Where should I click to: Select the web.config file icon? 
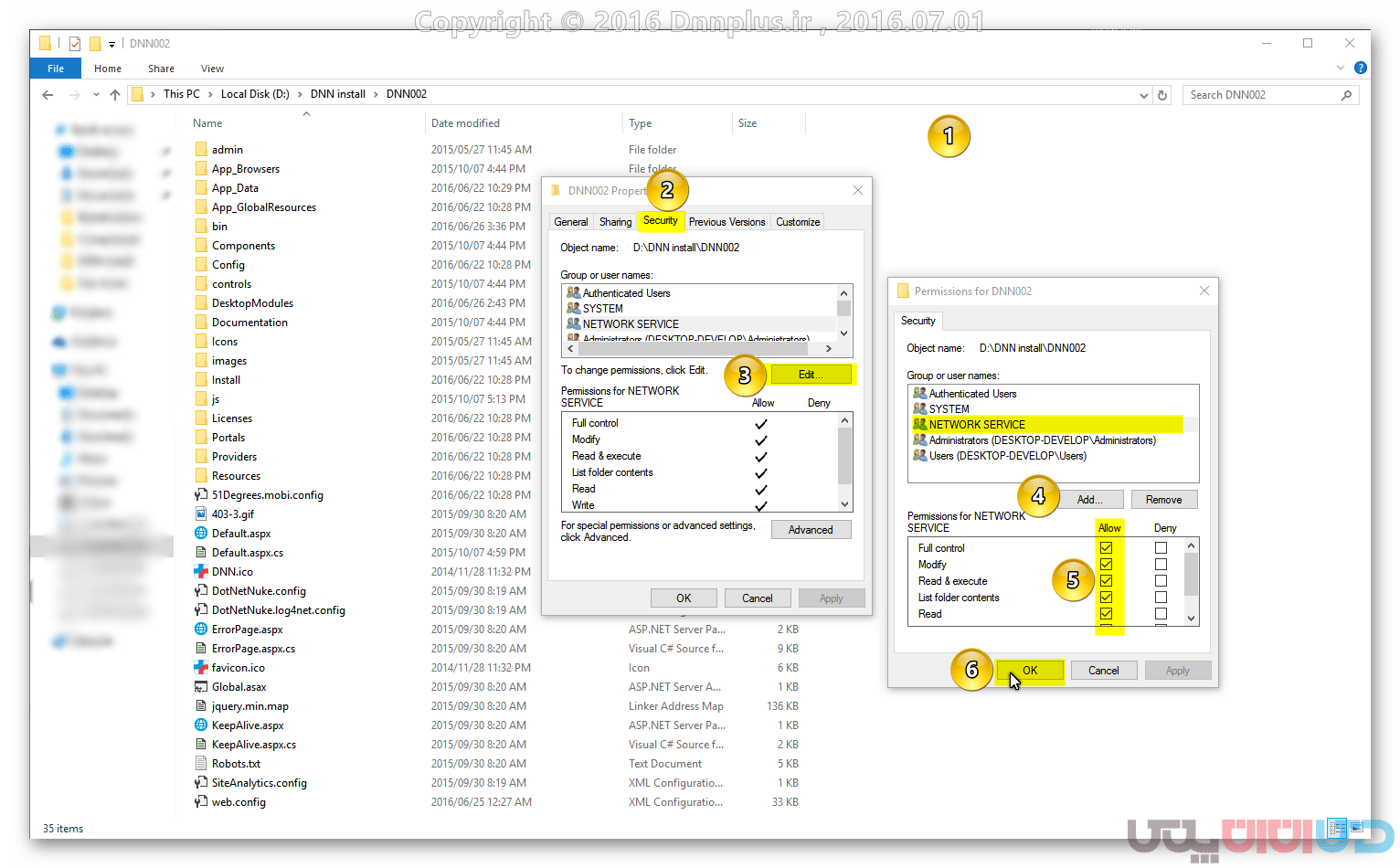201,802
